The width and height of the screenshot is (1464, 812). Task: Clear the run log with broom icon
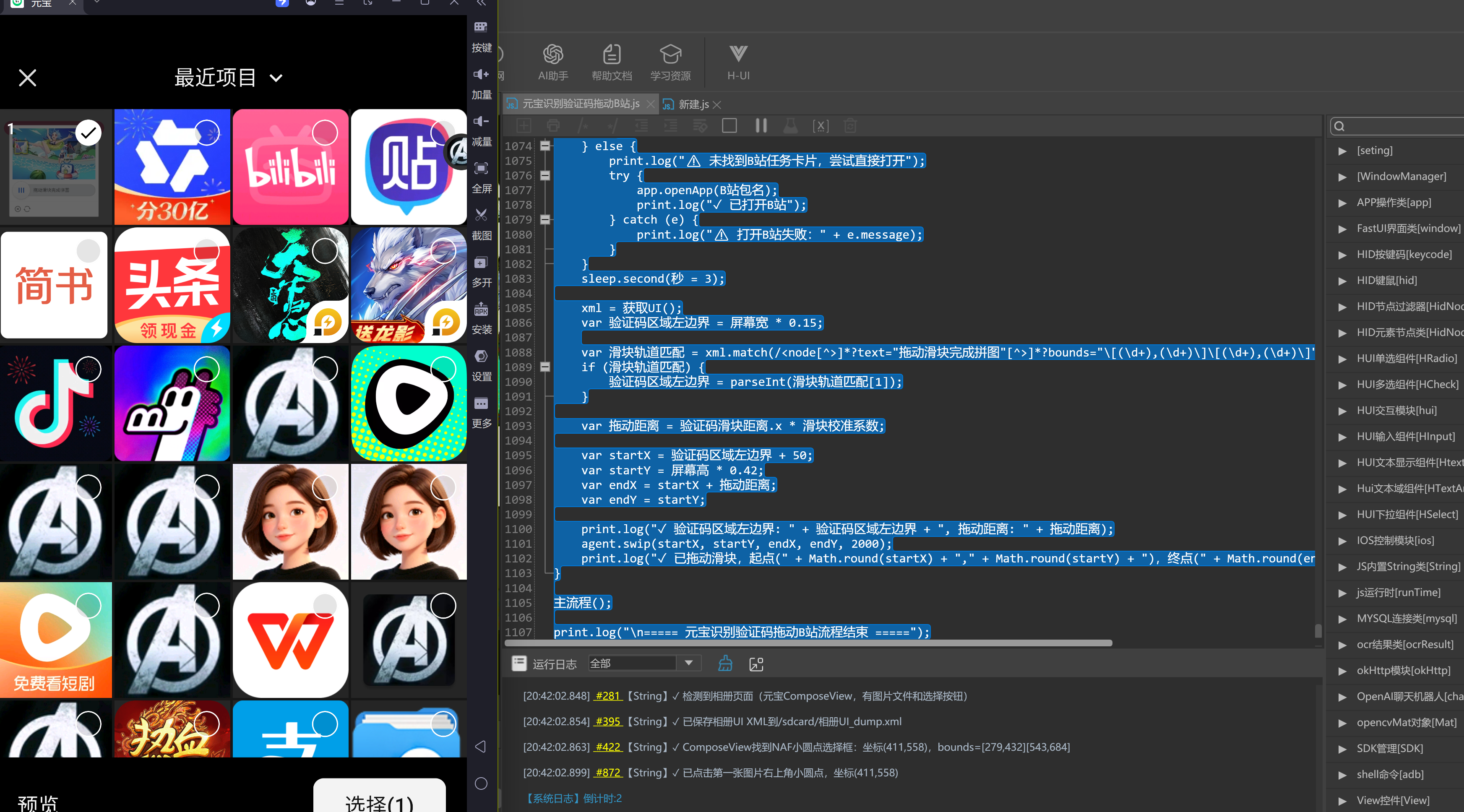[x=725, y=663]
